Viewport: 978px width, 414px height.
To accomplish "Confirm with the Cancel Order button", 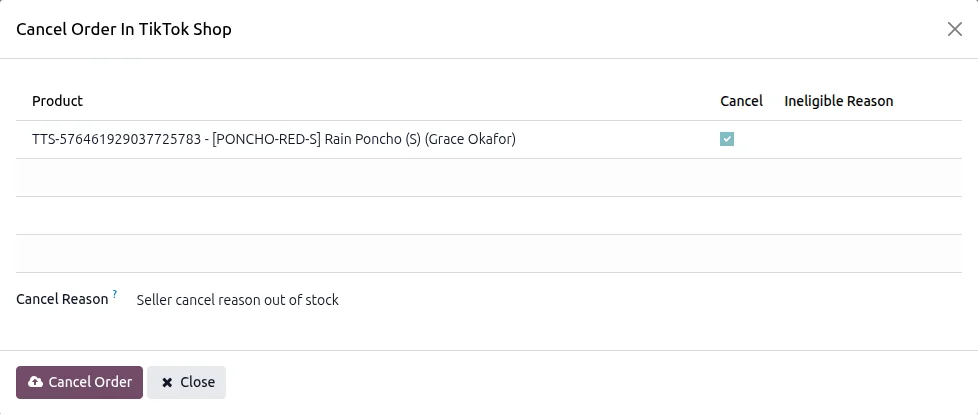I will tap(79, 382).
